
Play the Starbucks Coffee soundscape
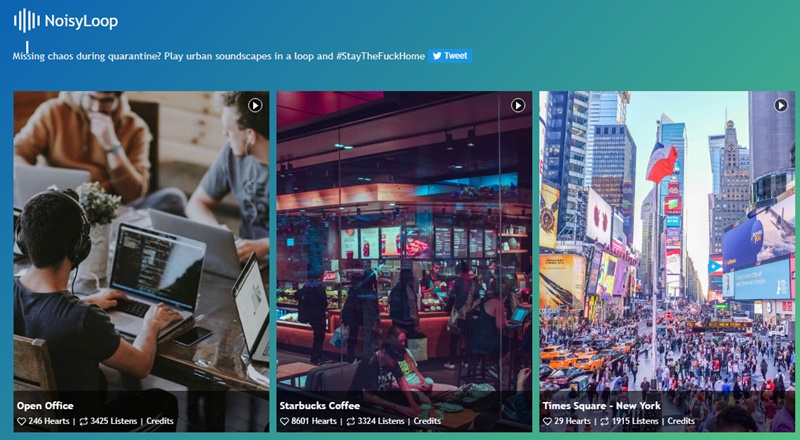tap(518, 105)
